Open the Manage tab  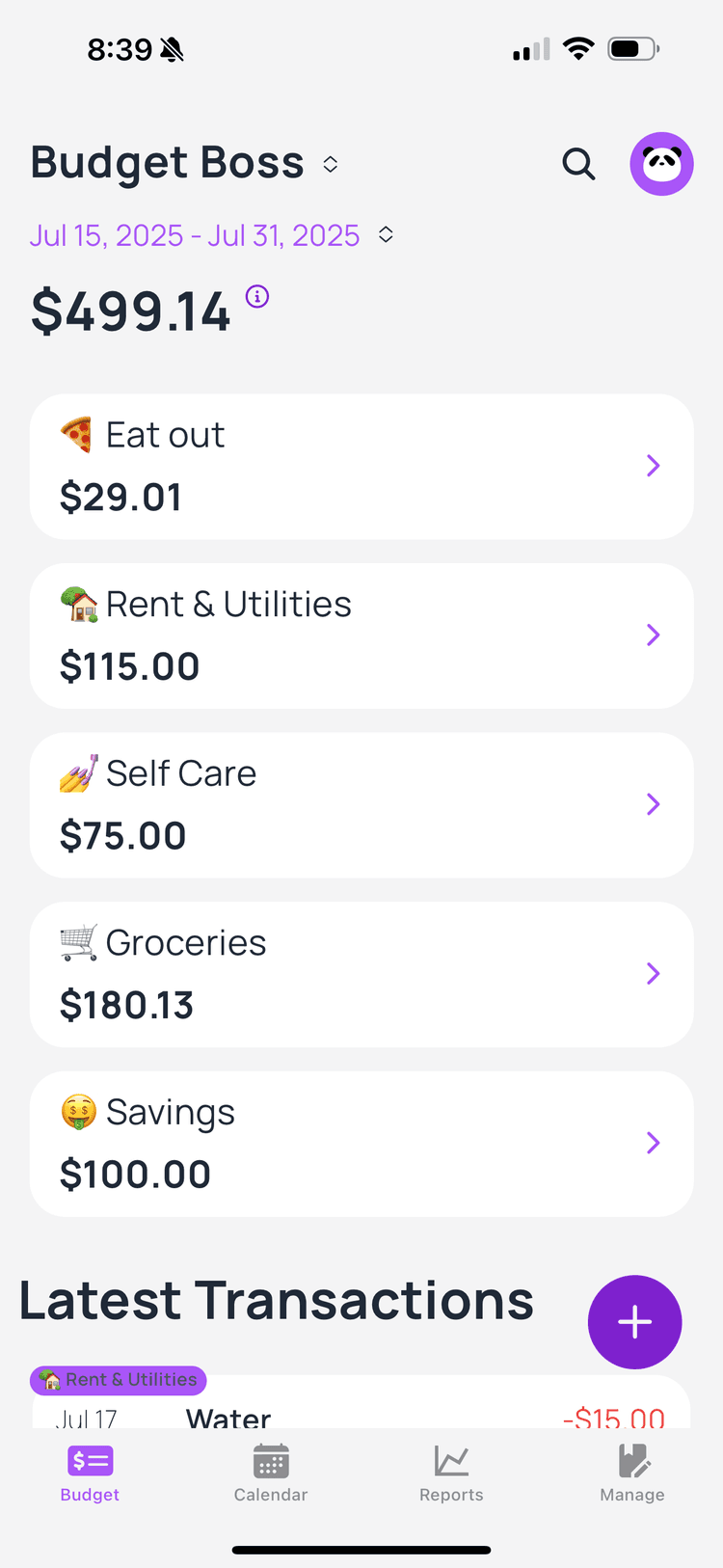click(x=632, y=1473)
